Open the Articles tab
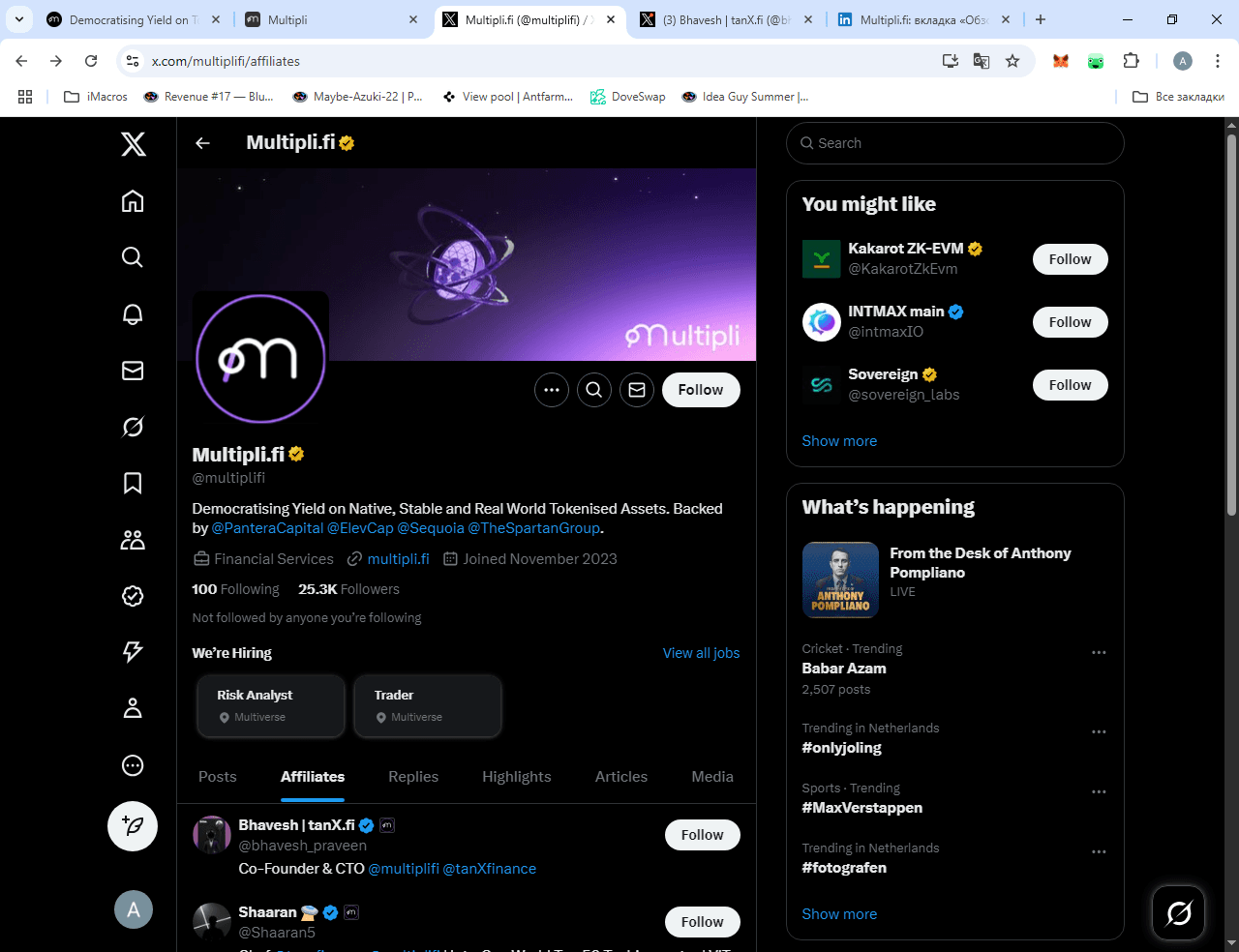This screenshot has height=952, width=1239. pos(621,777)
